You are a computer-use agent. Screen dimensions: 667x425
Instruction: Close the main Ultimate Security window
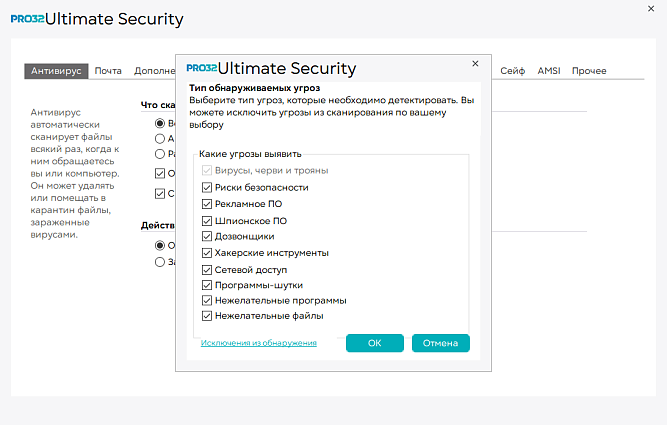coord(651,9)
